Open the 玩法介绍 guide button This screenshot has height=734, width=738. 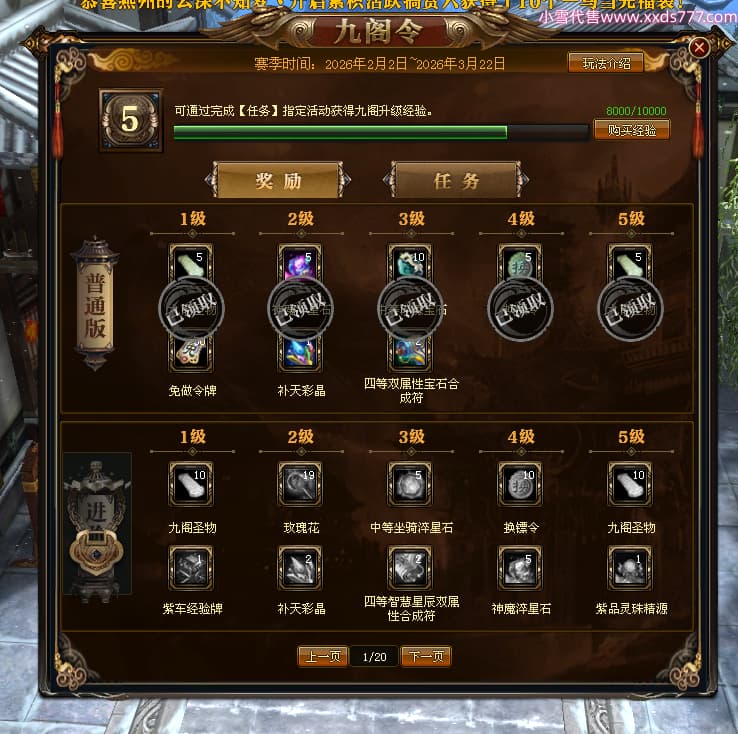(606, 63)
